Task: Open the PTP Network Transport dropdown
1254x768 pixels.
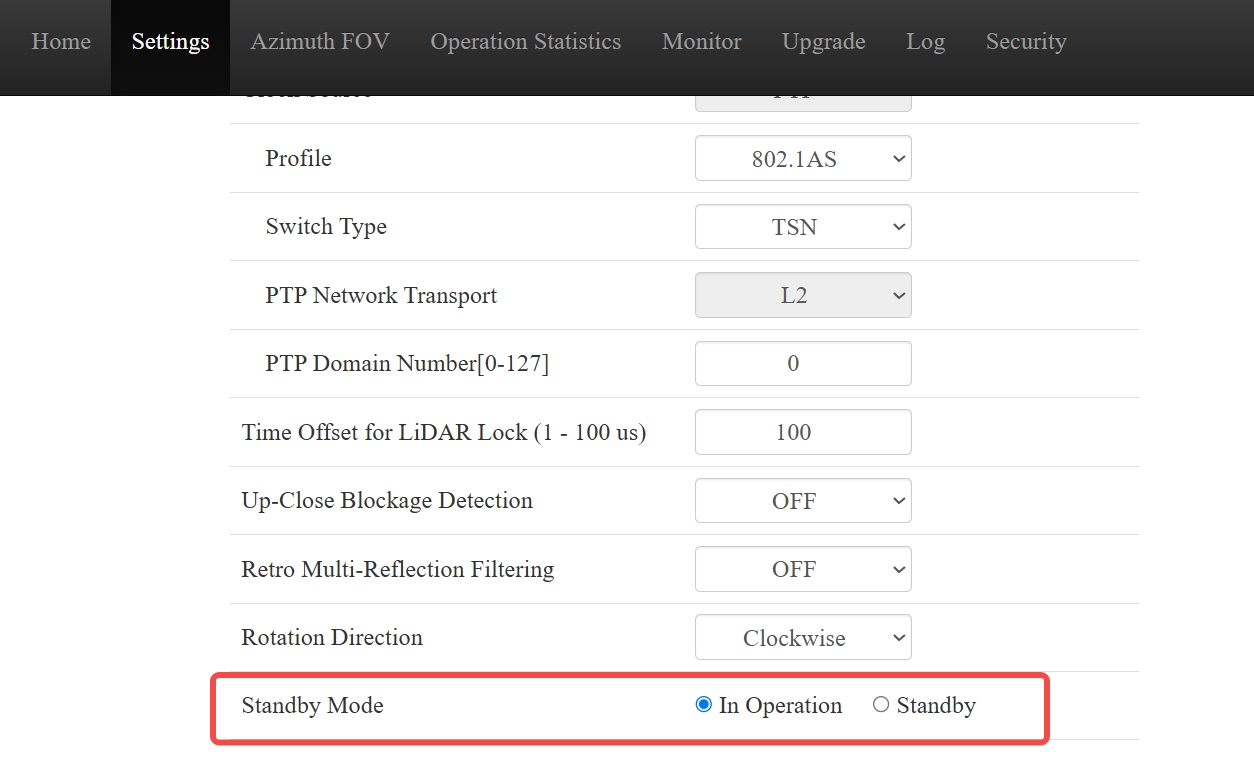Action: point(803,295)
